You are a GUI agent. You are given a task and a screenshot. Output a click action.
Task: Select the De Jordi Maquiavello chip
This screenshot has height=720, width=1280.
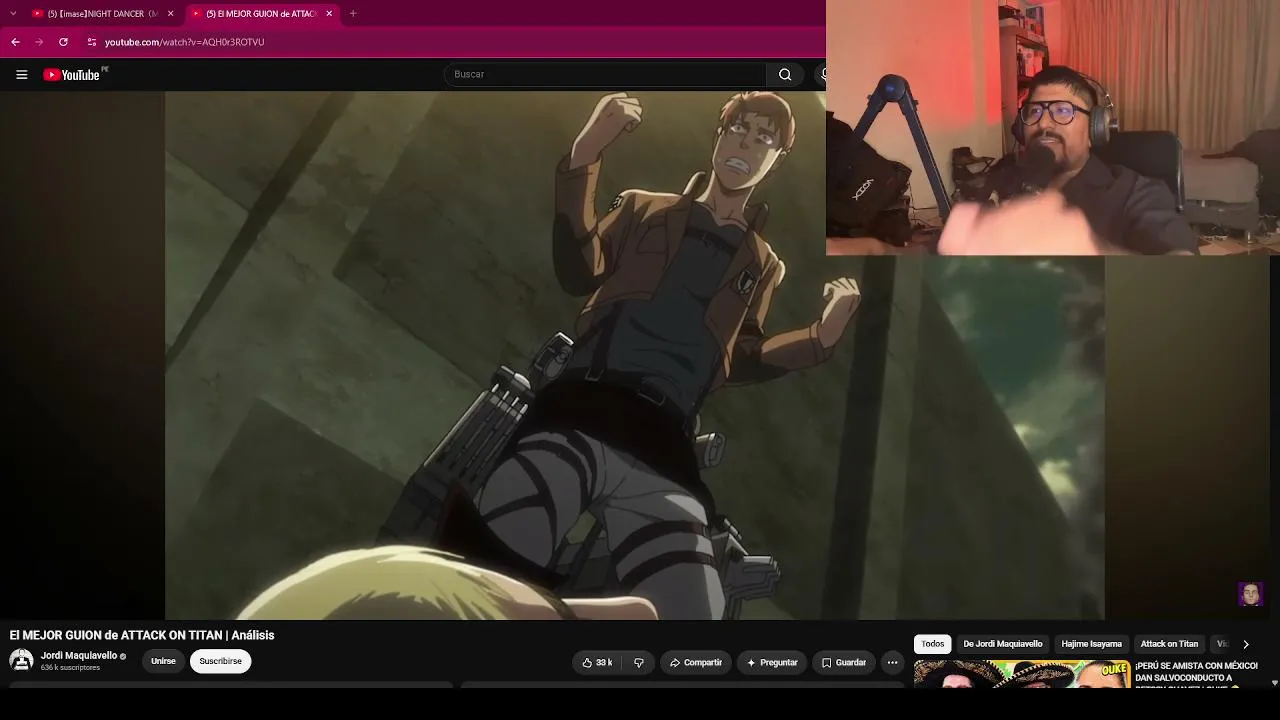pos(1003,644)
